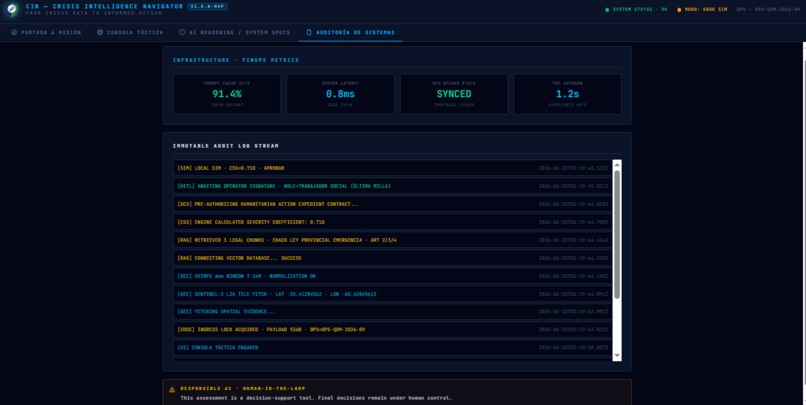This screenshot has height=405, width=806.
Task: Click the v1.0.0-MVP version badge
Action: pos(208,6)
